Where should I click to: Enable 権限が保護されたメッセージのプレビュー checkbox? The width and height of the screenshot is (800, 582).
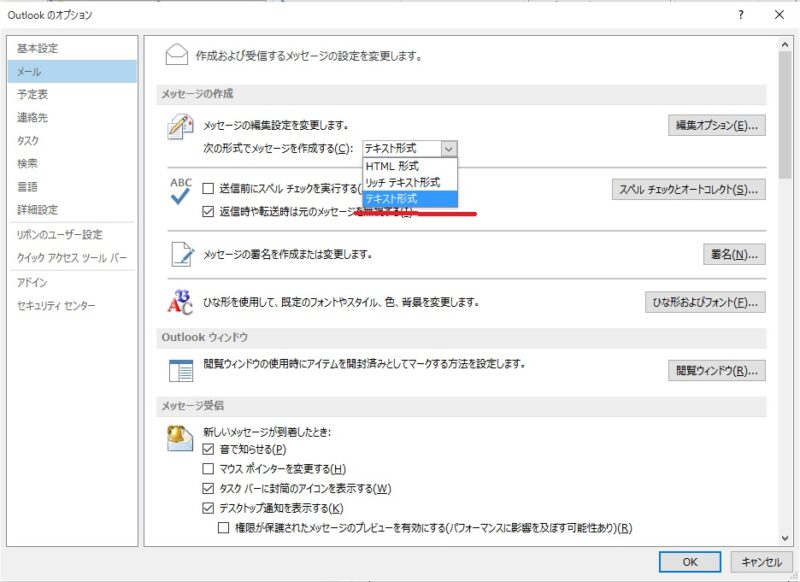[x=223, y=528]
